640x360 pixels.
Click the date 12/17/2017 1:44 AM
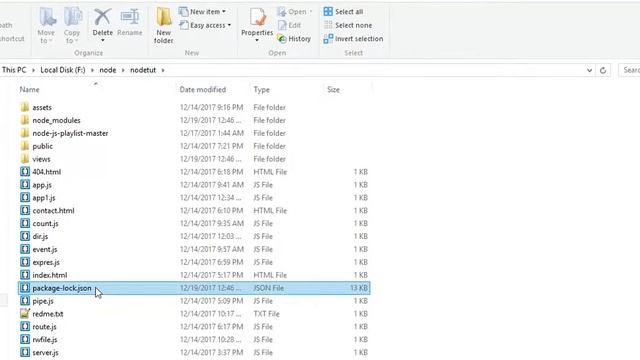point(212,133)
